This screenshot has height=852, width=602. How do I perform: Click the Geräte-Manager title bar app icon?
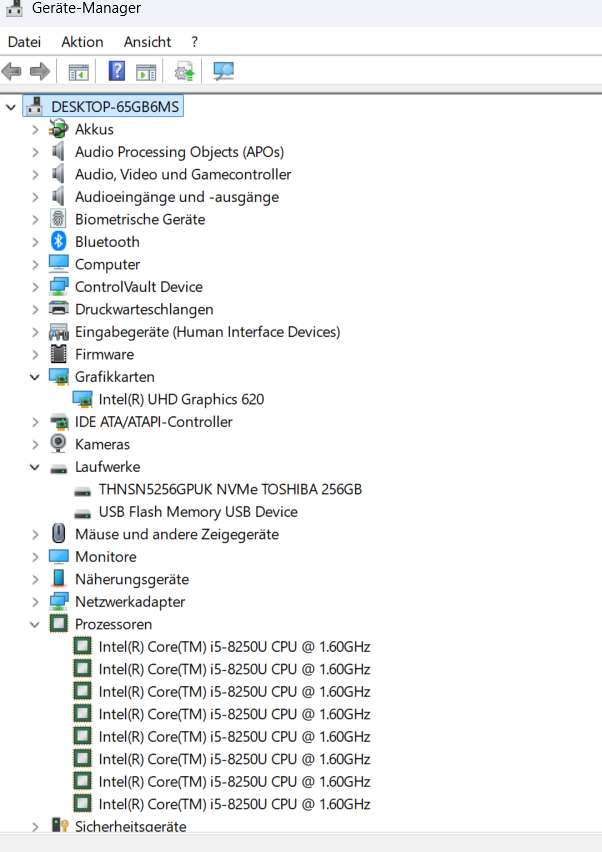pyautogui.click(x=14, y=8)
